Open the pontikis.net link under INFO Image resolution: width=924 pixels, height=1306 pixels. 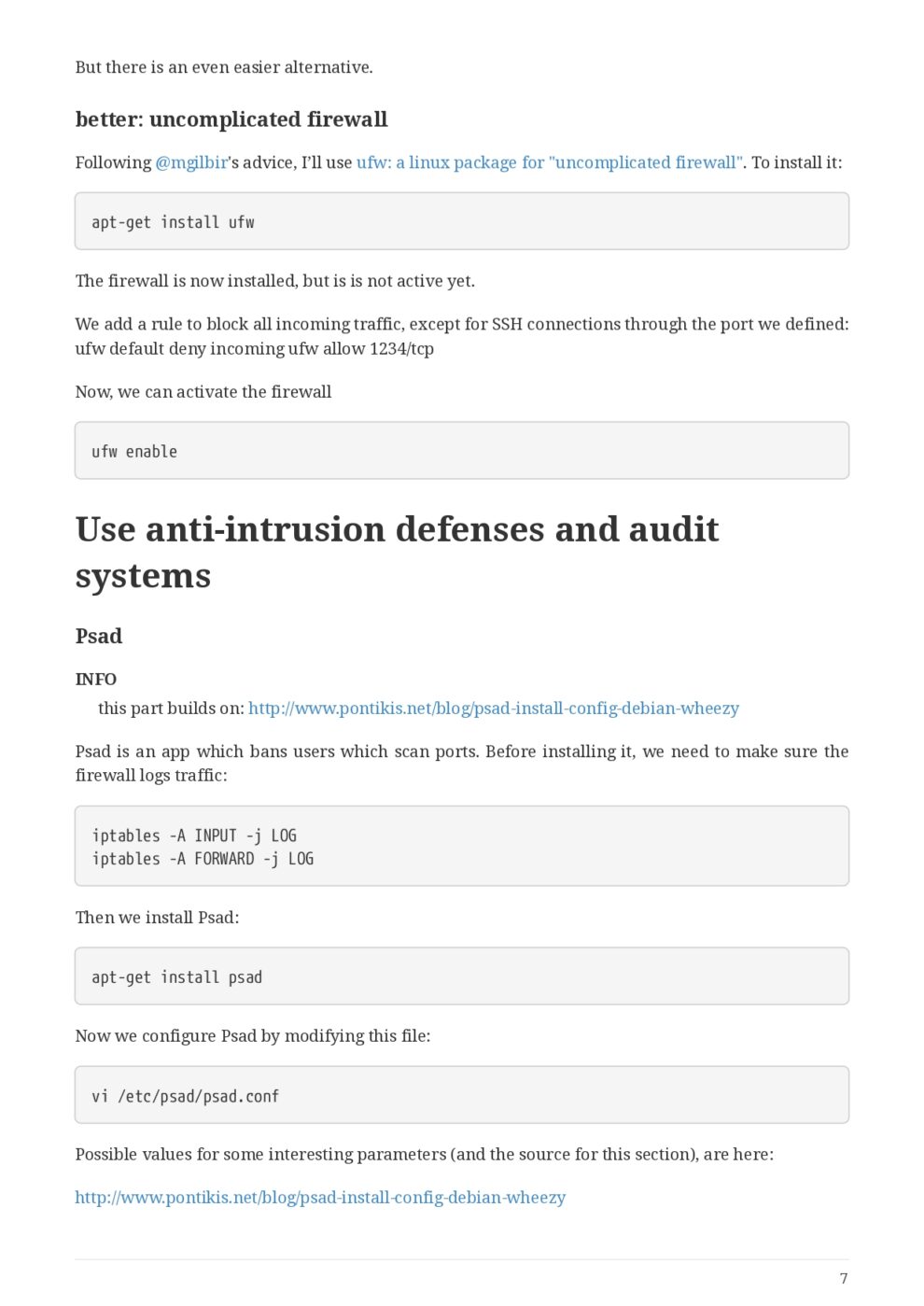coord(494,709)
